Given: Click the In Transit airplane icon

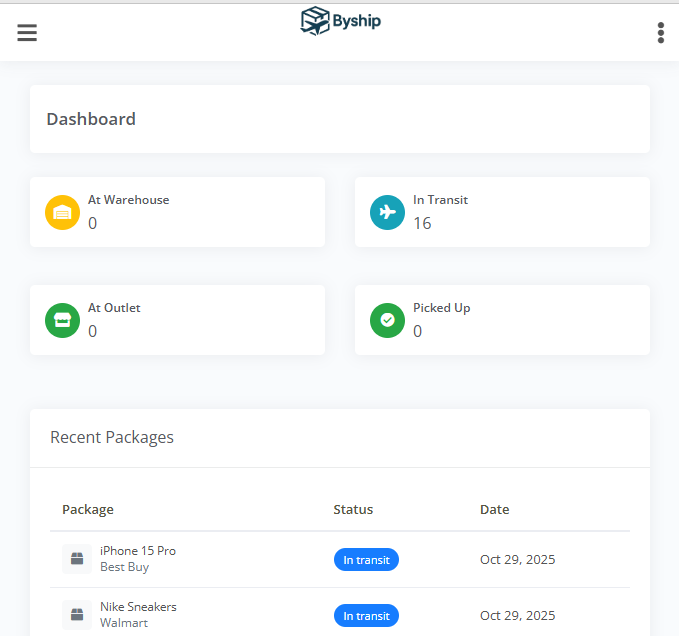Looking at the screenshot, I should [387, 212].
